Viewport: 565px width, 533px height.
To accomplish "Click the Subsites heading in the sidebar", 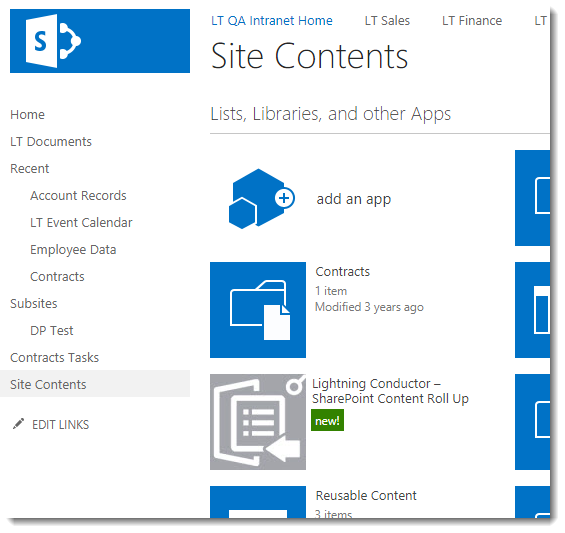I will [34, 304].
